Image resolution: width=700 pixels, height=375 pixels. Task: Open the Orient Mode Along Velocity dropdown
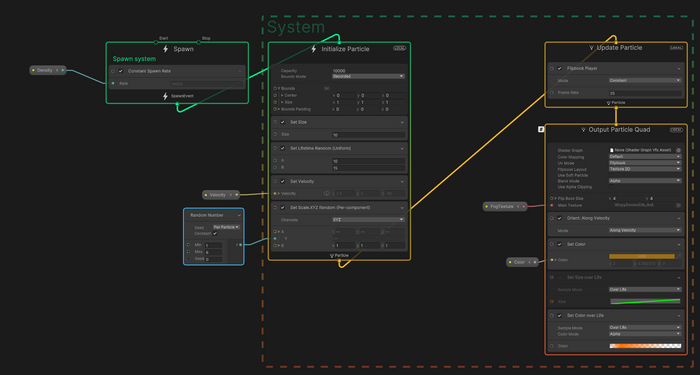click(x=645, y=230)
